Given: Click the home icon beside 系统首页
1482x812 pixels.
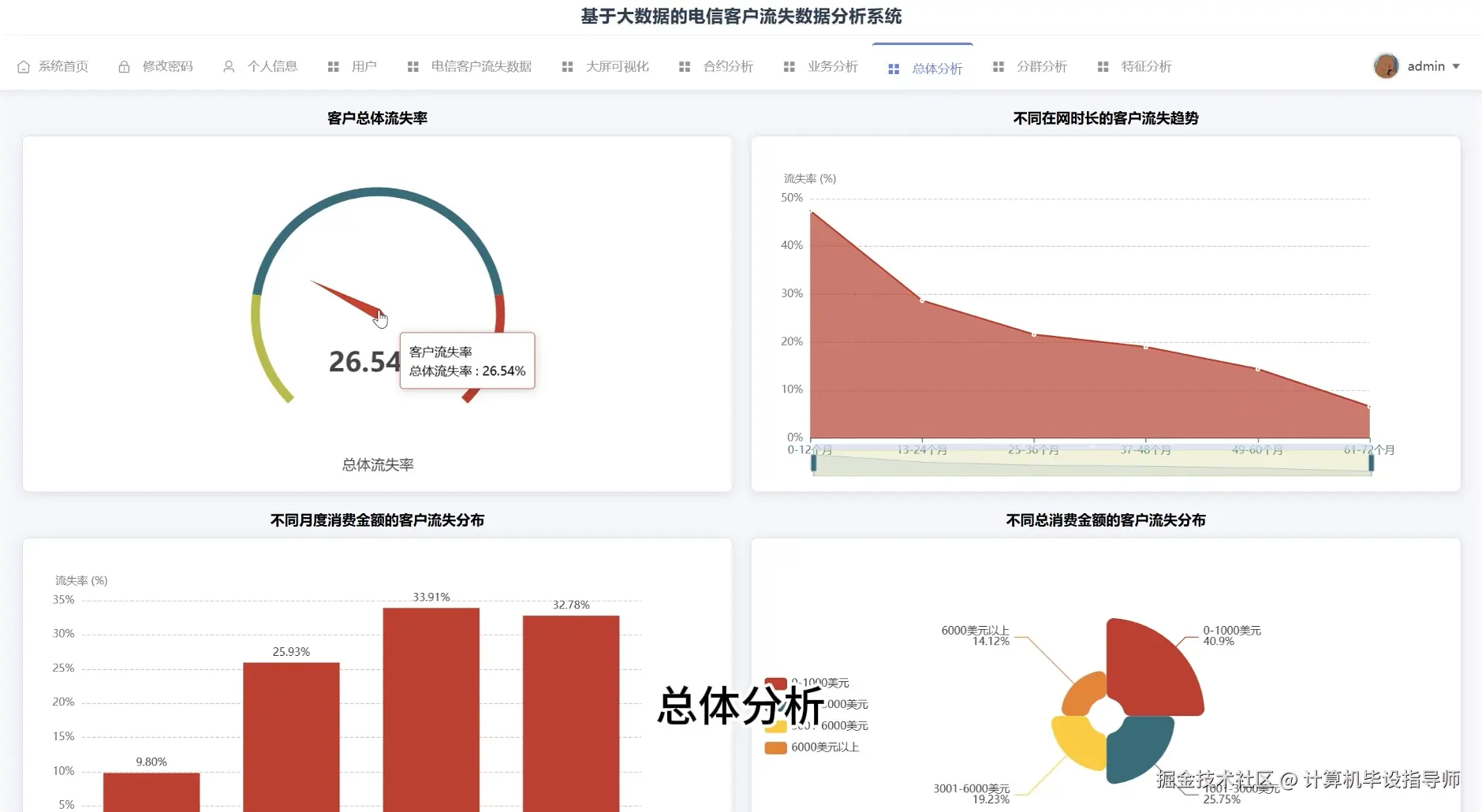Looking at the screenshot, I should coord(24,67).
